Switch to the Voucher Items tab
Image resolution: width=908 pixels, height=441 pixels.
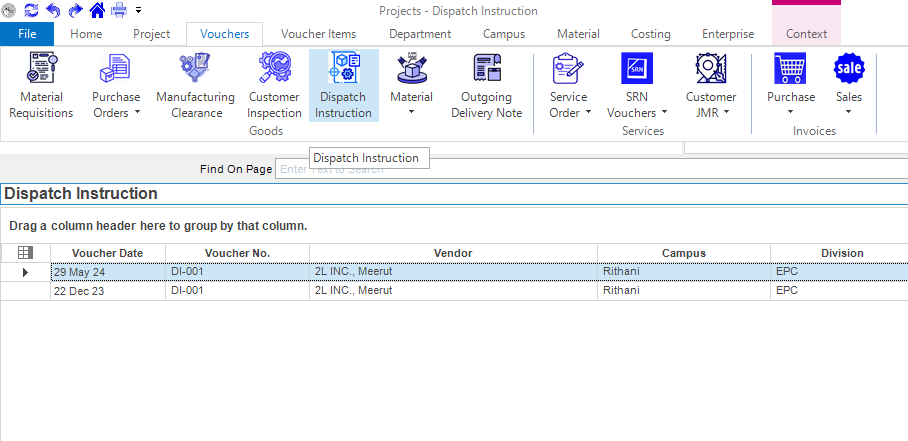click(318, 34)
